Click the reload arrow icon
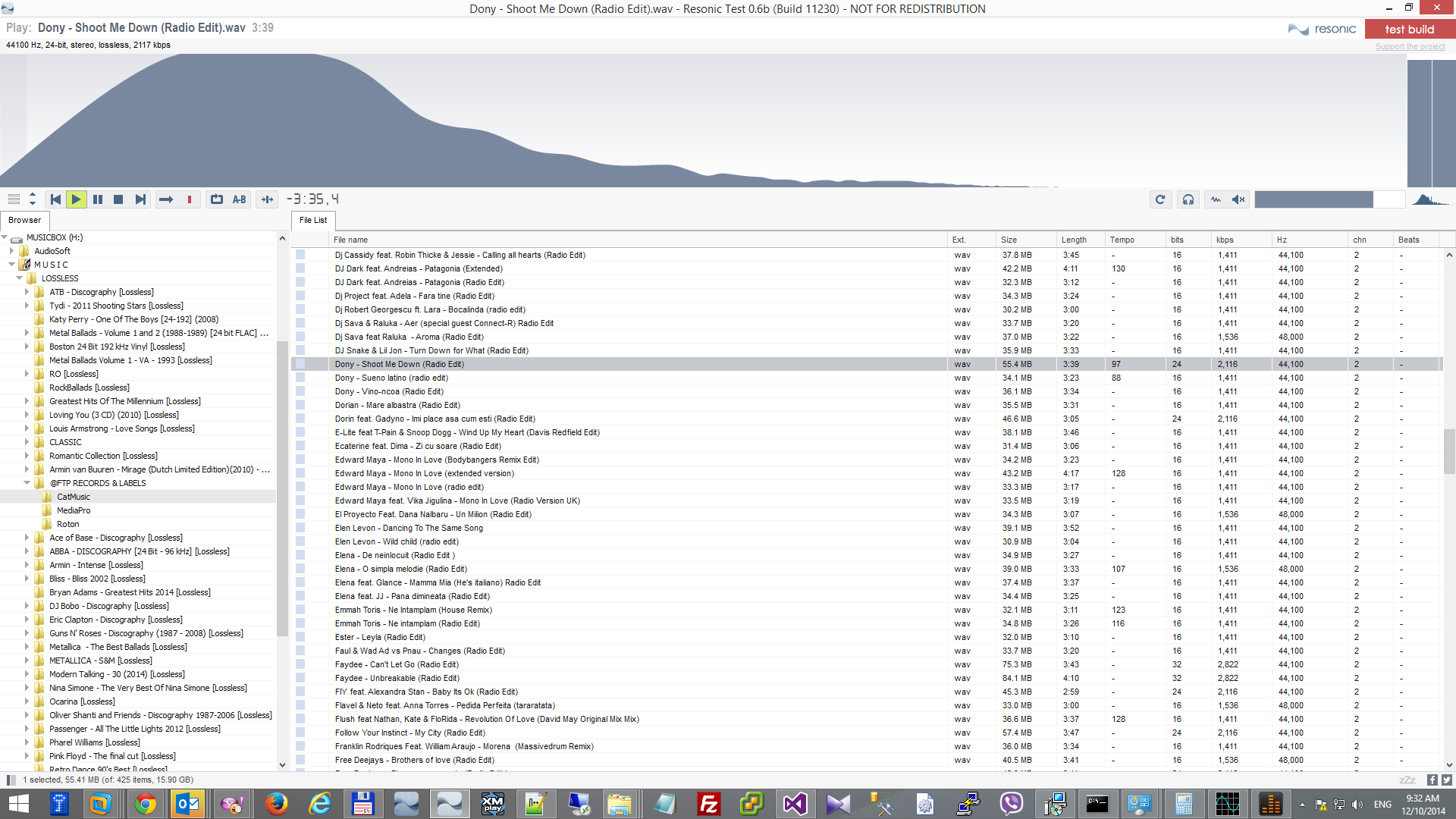 point(1160,199)
